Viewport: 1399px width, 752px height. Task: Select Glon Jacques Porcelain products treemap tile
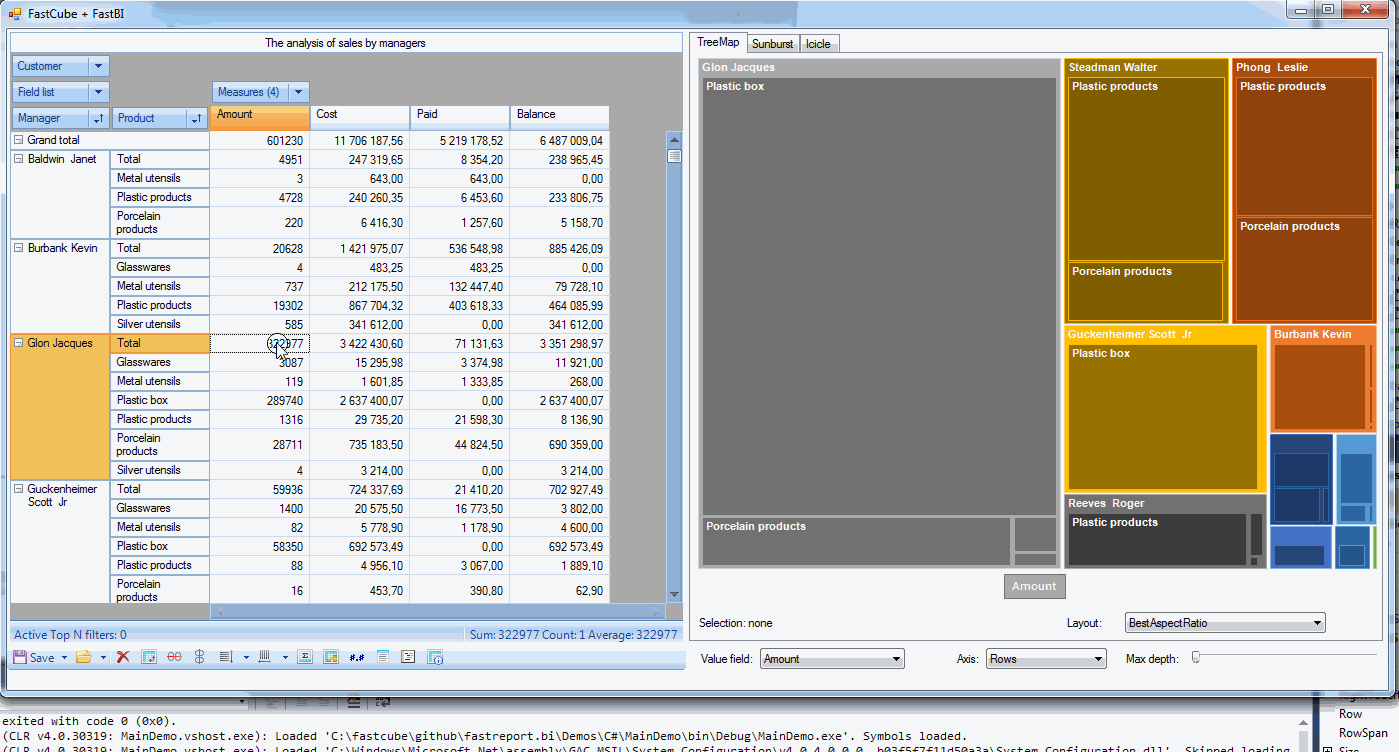click(855, 542)
